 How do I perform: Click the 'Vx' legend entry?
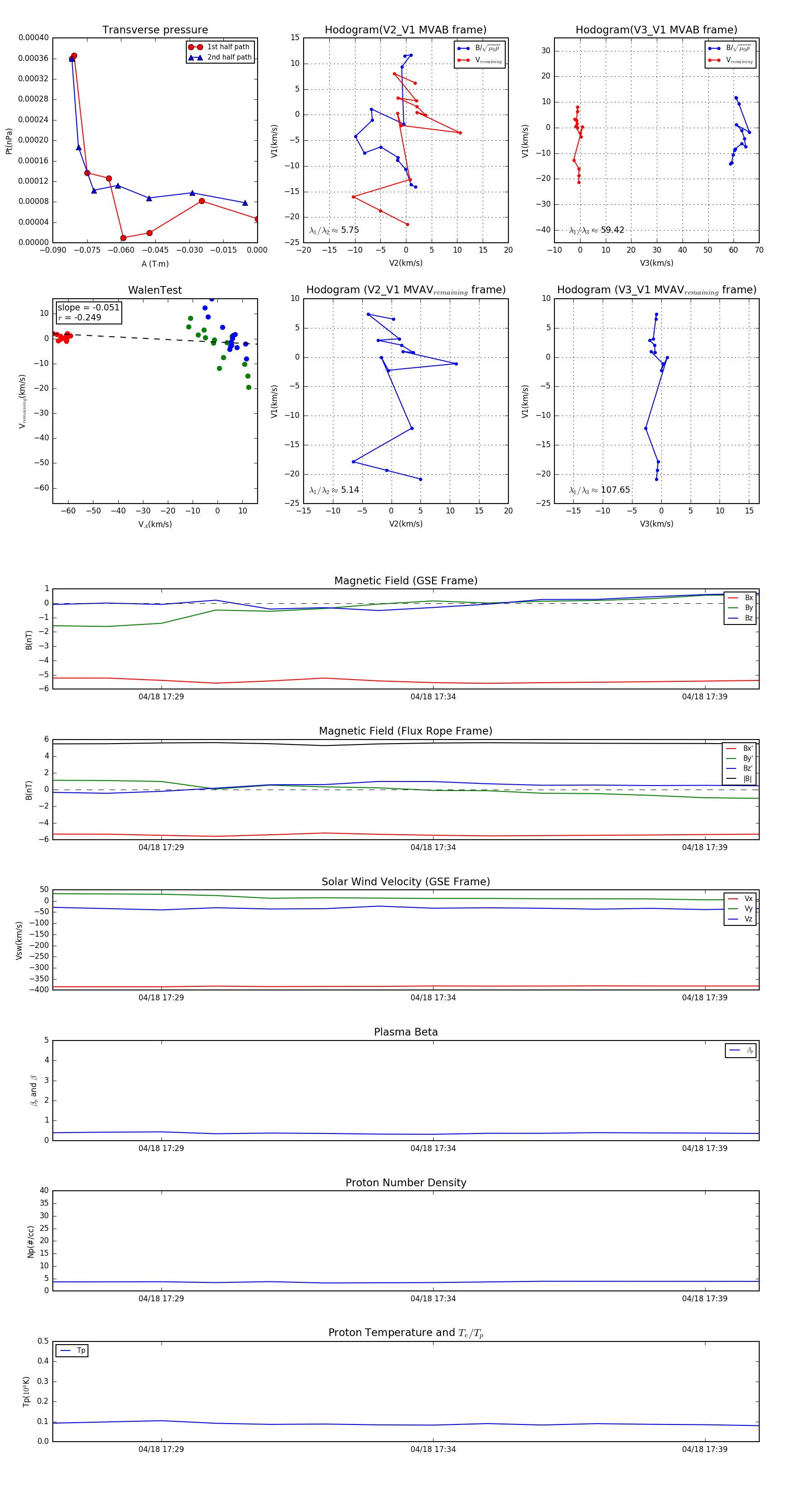pos(741,898)
